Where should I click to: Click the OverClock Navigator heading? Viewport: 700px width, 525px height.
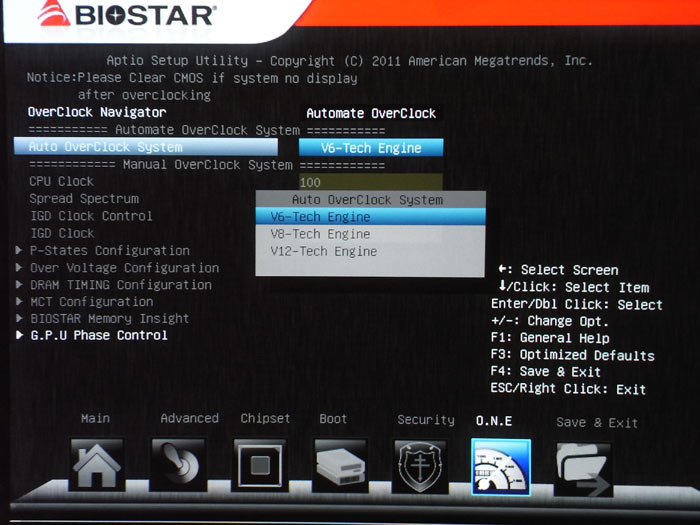pos(97,112)
